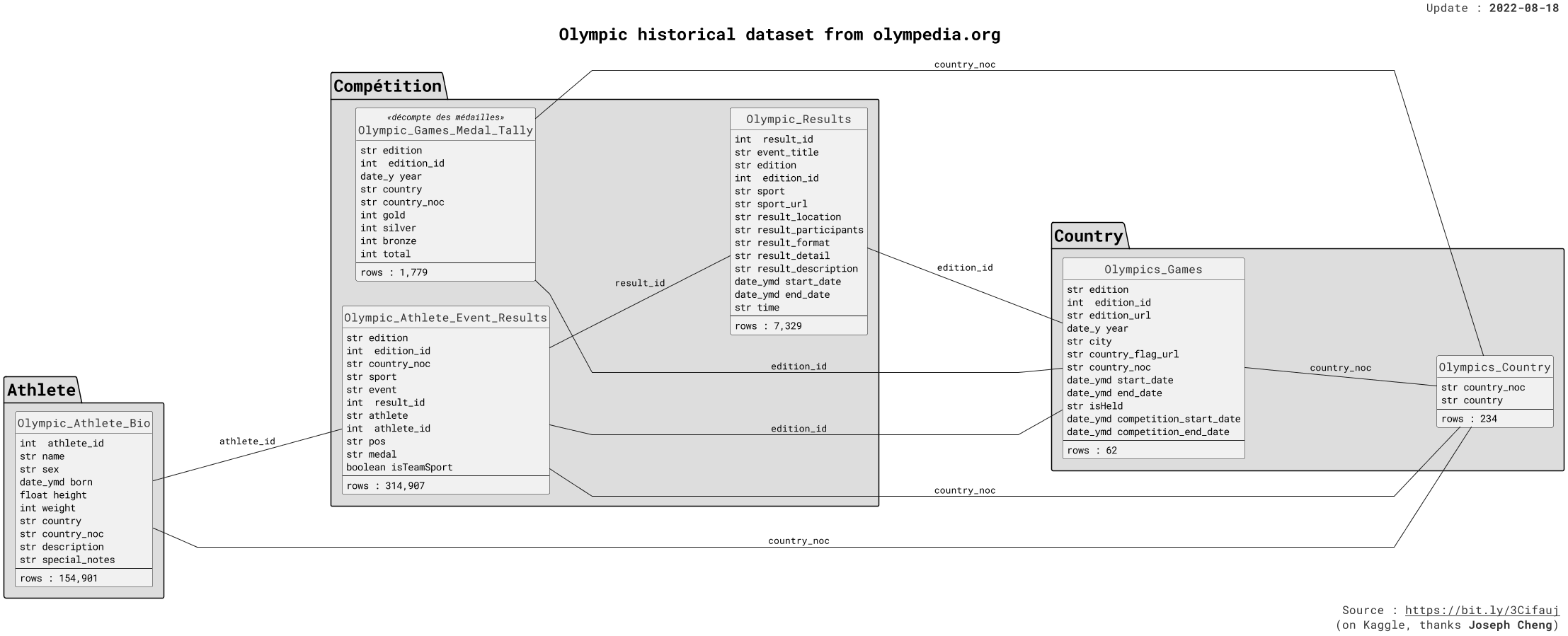Image resolution: width=1568 pixels, height=636 pixels.
Task: Click 'str result_location' field
Action: click(x=788, y=217)
